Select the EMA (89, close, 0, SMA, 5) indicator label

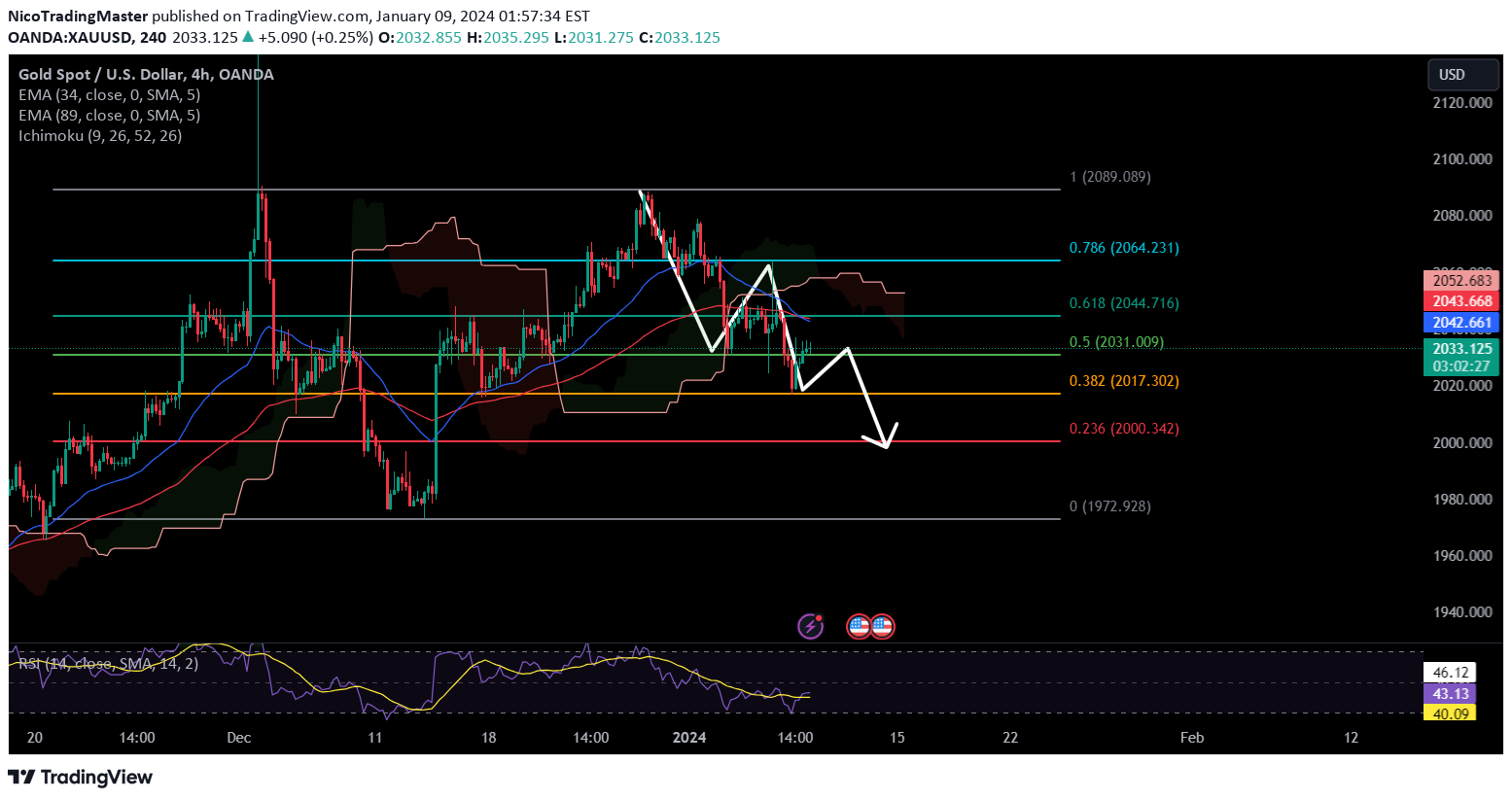(109, 116)
